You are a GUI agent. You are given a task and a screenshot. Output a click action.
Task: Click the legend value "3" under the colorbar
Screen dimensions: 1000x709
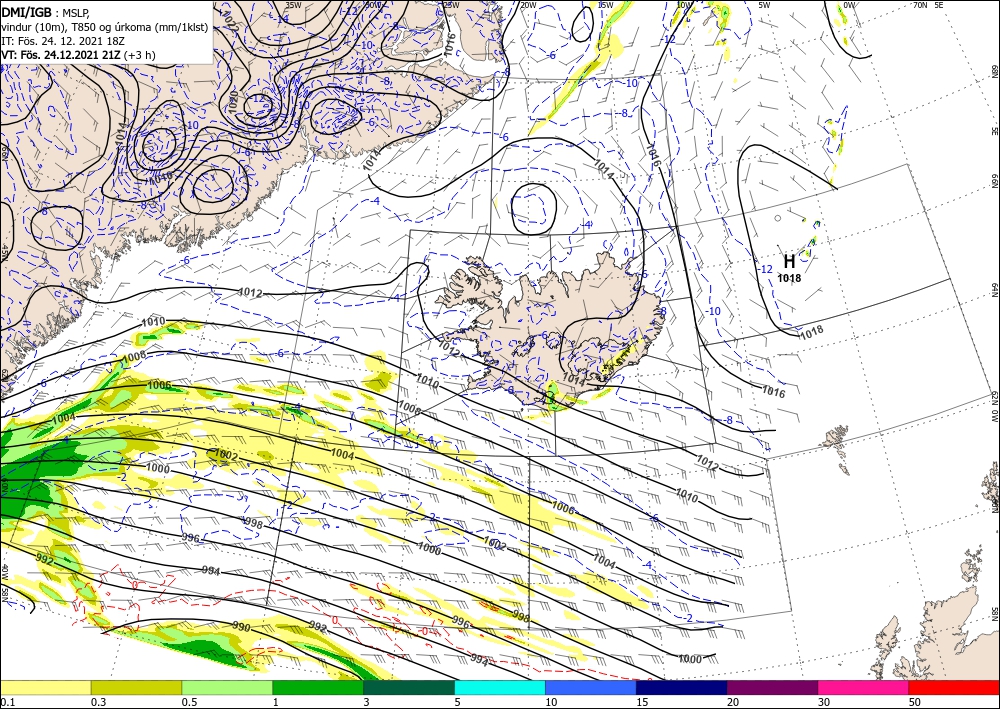[367, 702]
